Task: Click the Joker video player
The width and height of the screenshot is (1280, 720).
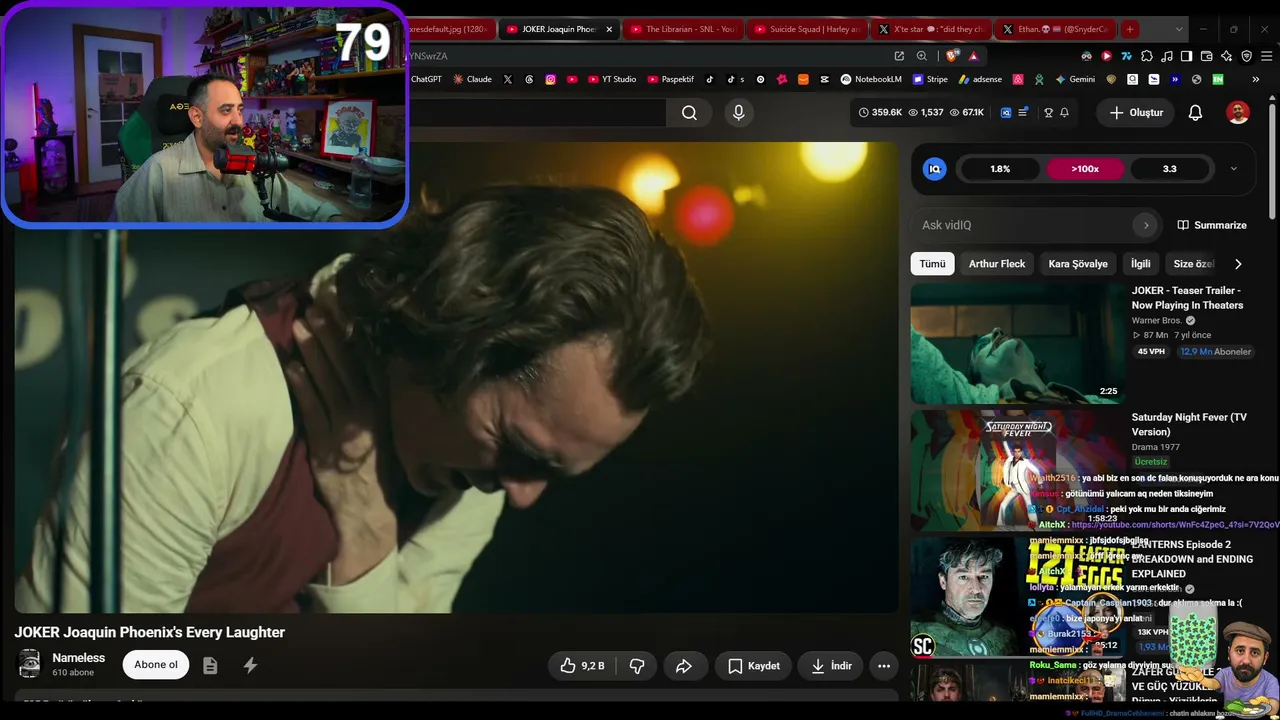Action: tap(456, 377)
